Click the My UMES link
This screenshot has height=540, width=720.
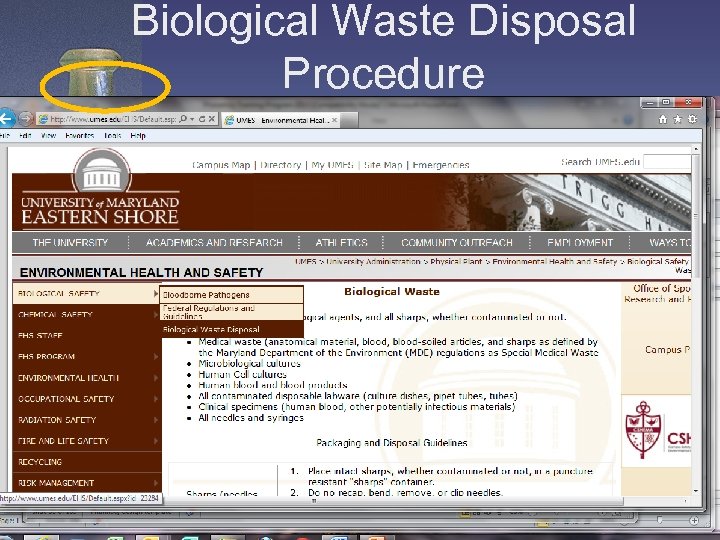pos(332,165)
